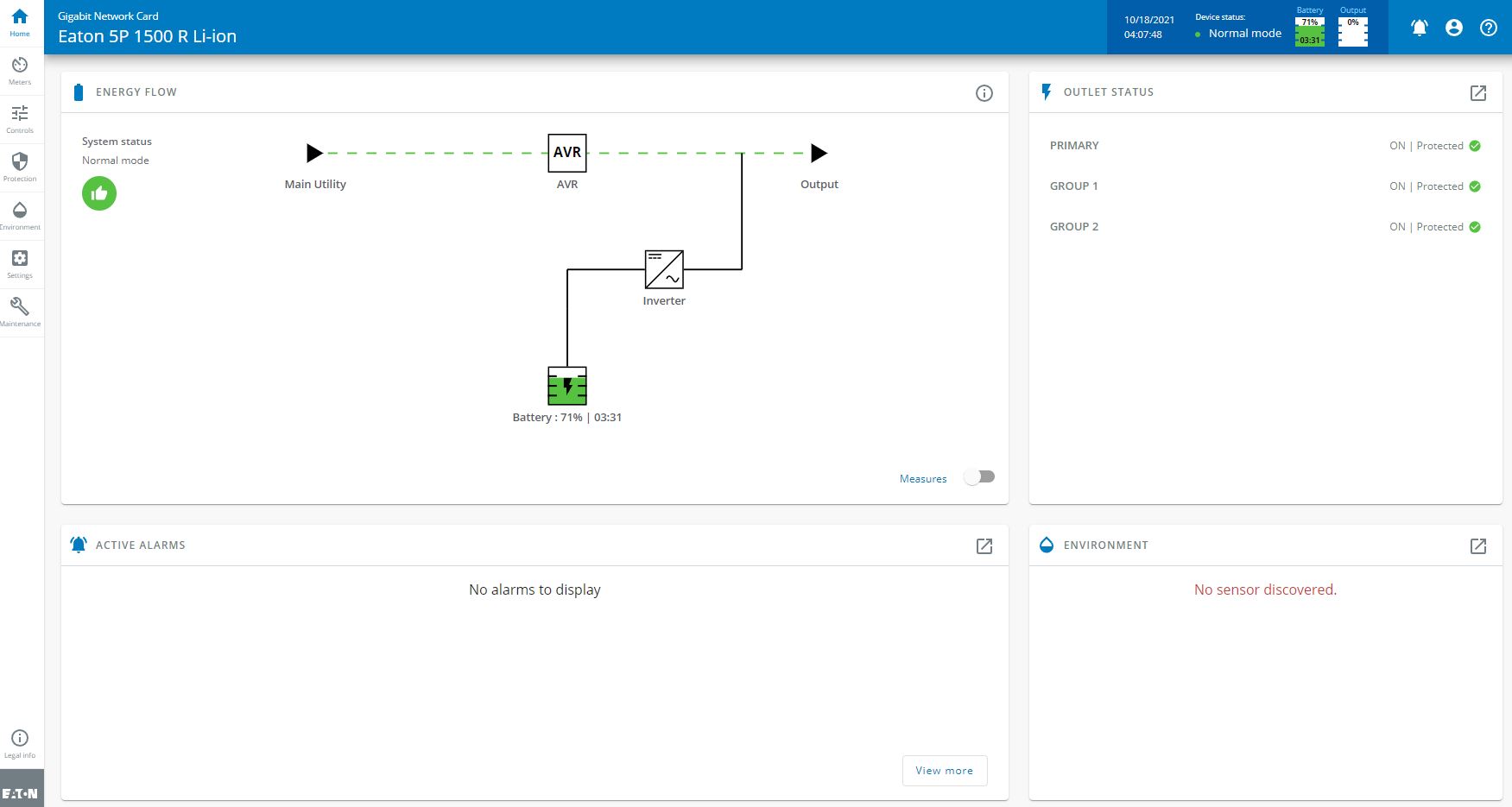Click the Inverter symbol in diagram
The height and width of the screenshot is (807, 1512).
664,269
